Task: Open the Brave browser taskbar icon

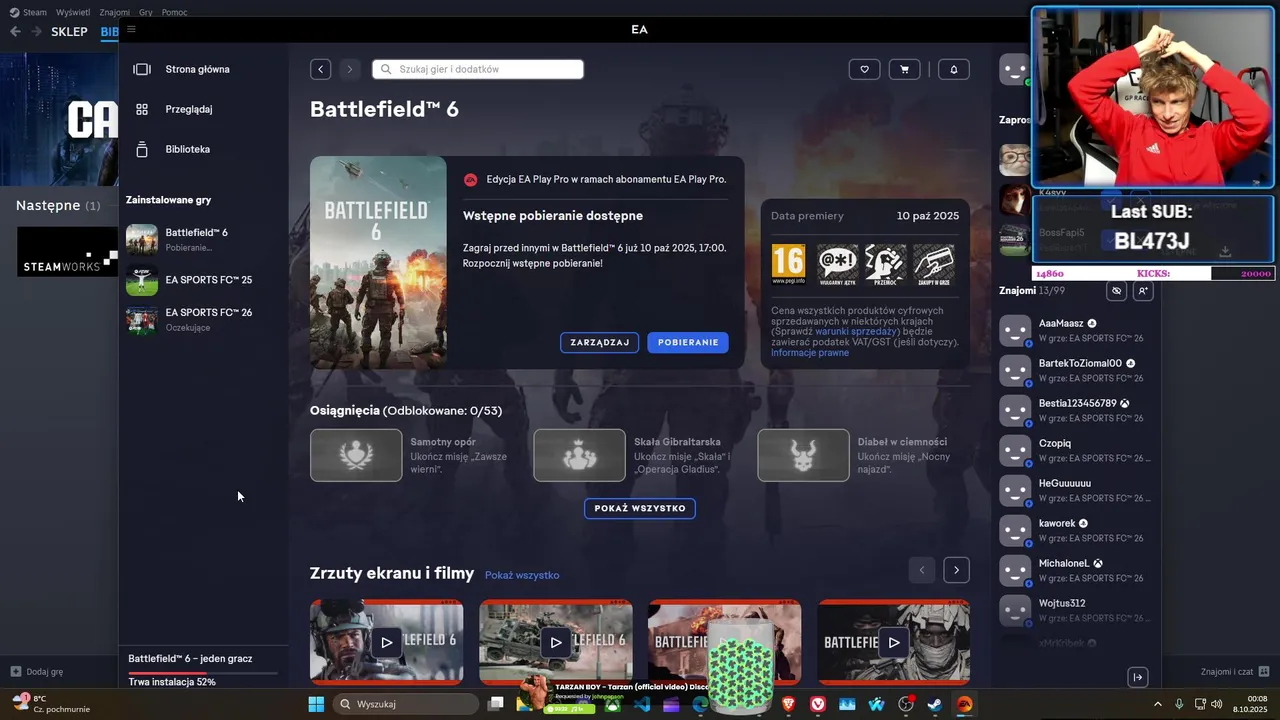Action: (790, 704)
